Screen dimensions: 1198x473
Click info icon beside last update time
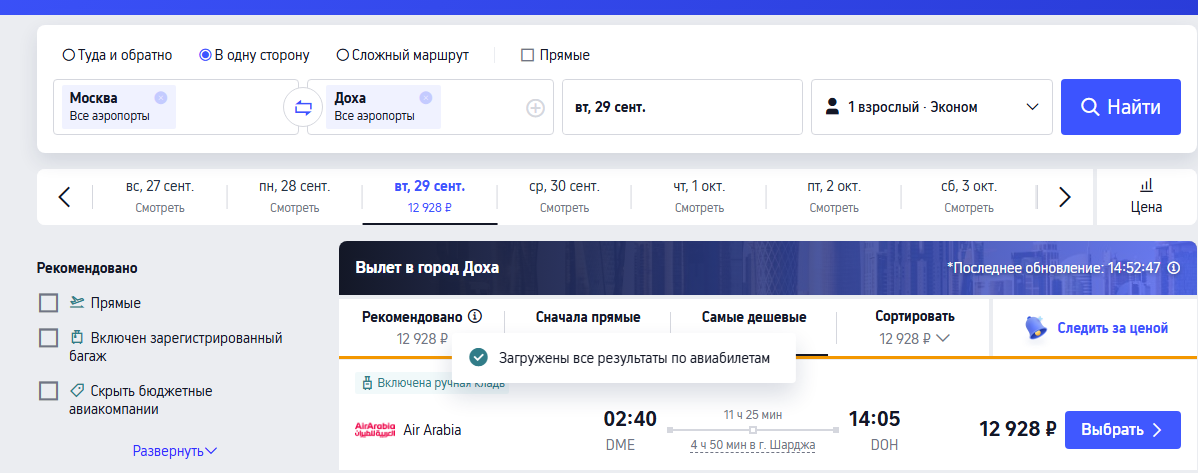(1174, 268)
